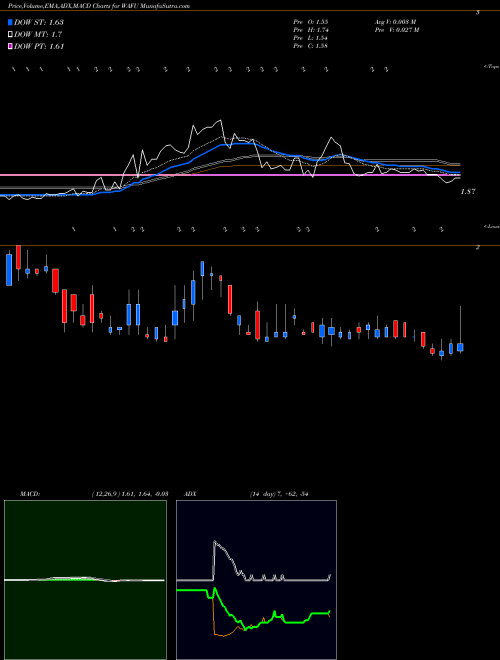Click the white DOW MT legend swatch
Screen dimensions: 500x660
click(x=10, y=34)
